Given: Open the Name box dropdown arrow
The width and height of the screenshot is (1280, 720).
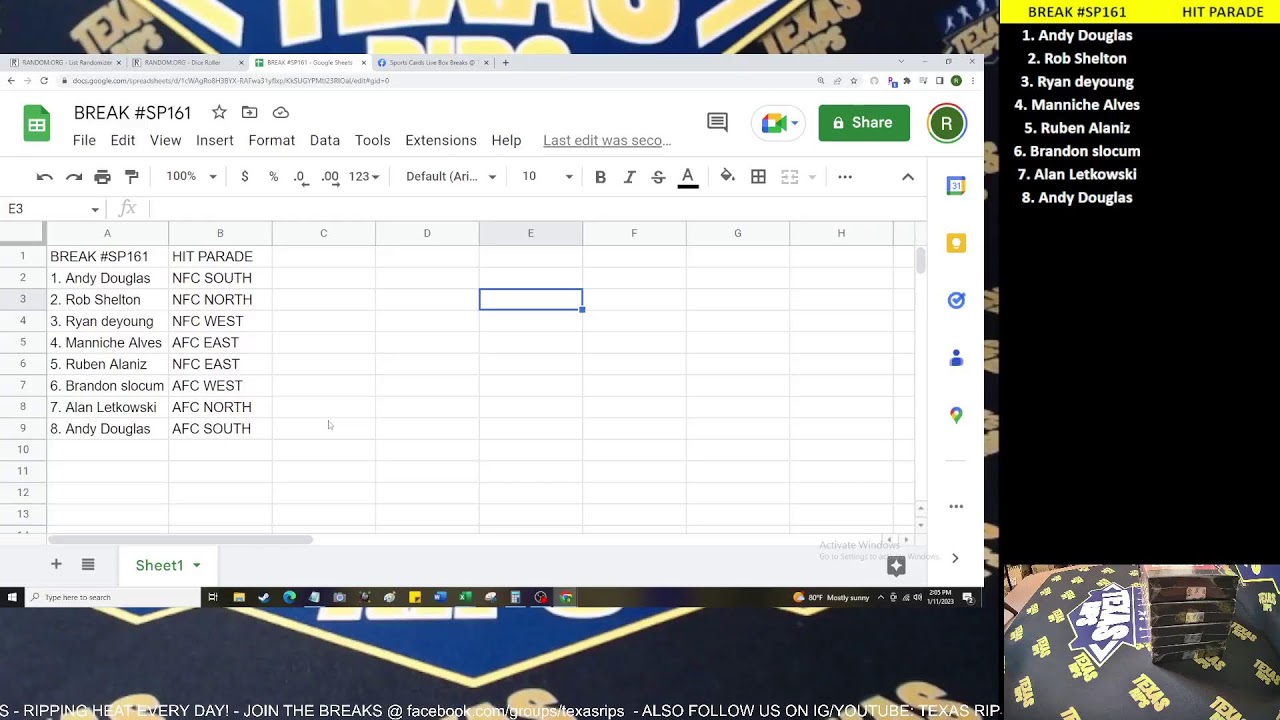Looking at the screenshot, I should point(95,209).
